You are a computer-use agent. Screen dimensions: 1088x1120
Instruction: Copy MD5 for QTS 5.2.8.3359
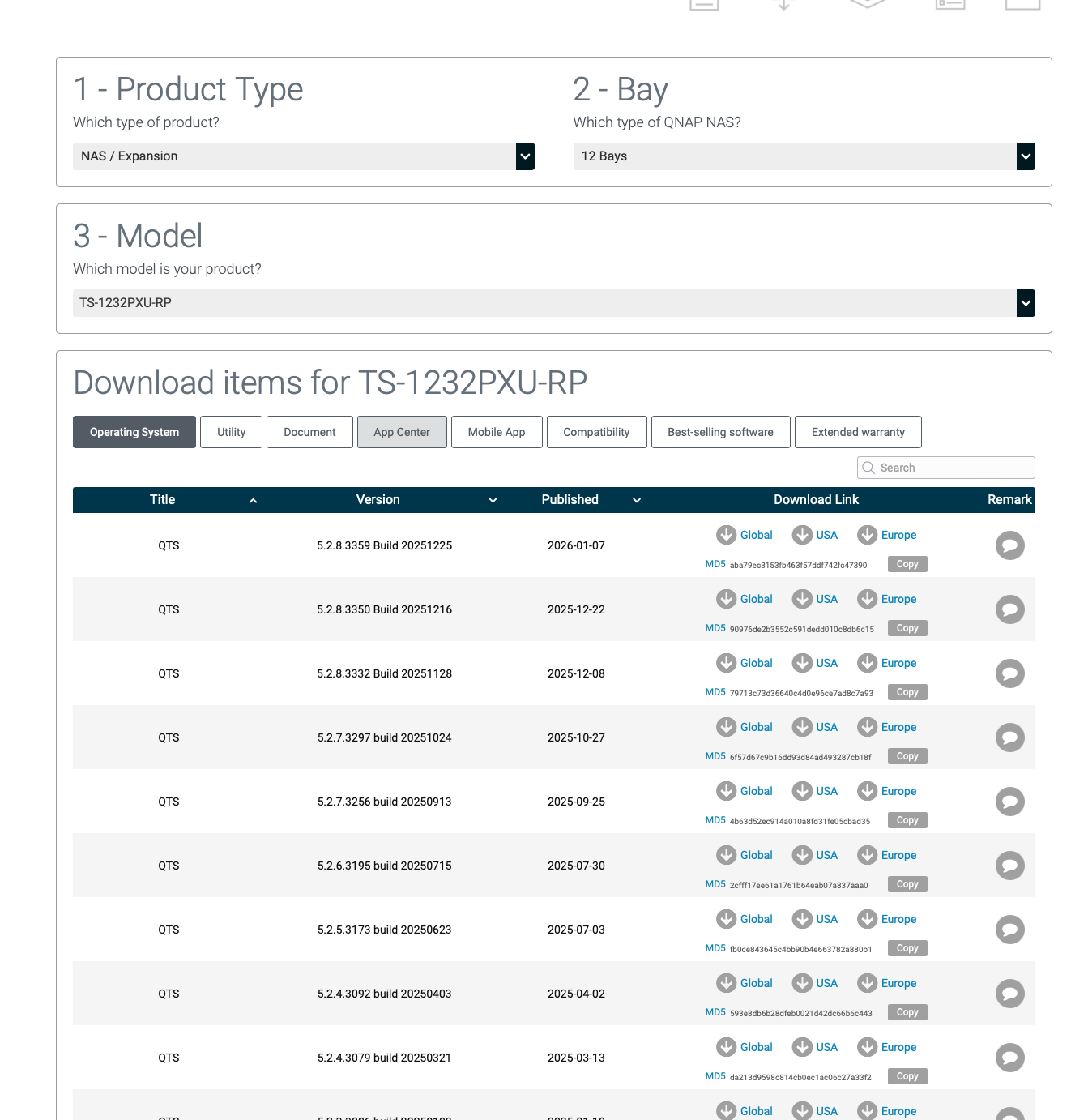pyautogui.click(x=907, y=564)
